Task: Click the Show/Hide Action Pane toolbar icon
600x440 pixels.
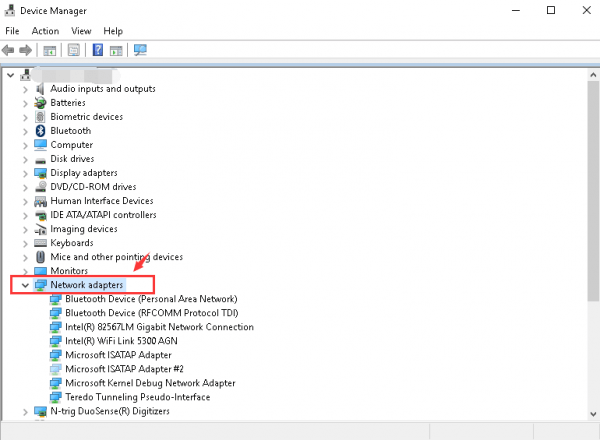Action: (116, 50)
